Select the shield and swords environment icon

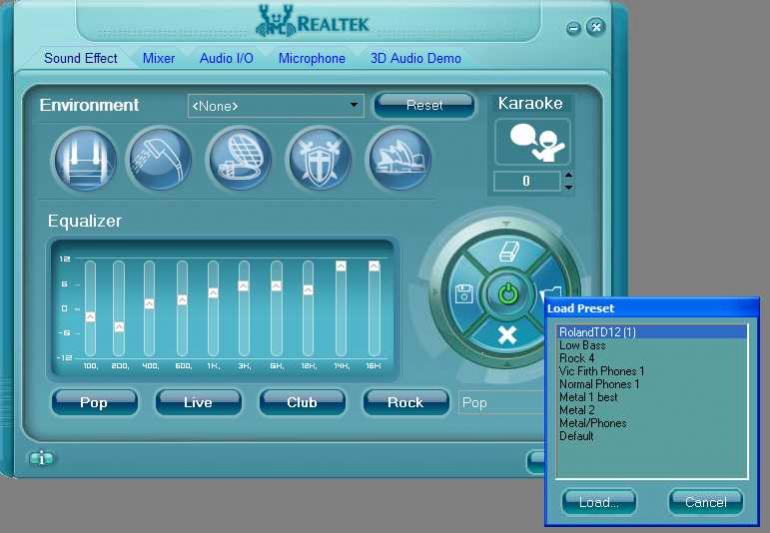(320, 160)
